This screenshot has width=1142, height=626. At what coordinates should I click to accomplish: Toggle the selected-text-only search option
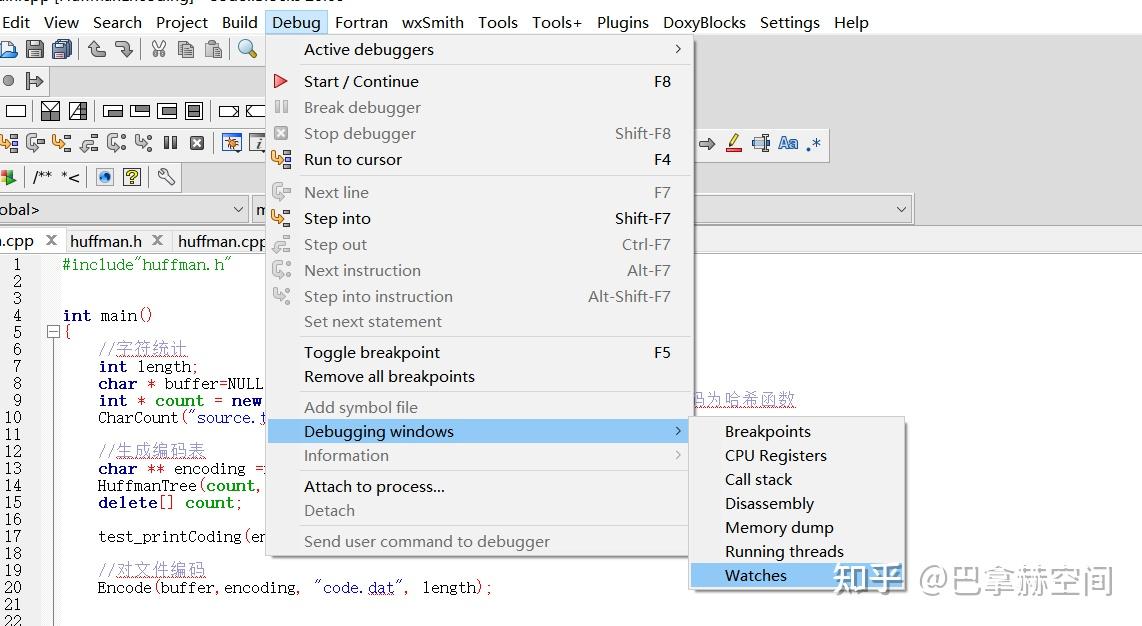tap(760, 143)
